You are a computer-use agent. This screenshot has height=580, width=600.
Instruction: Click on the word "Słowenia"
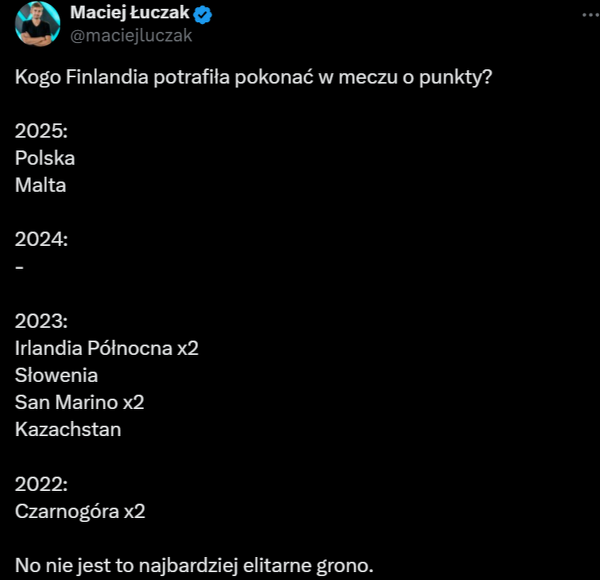pos(57,375)
